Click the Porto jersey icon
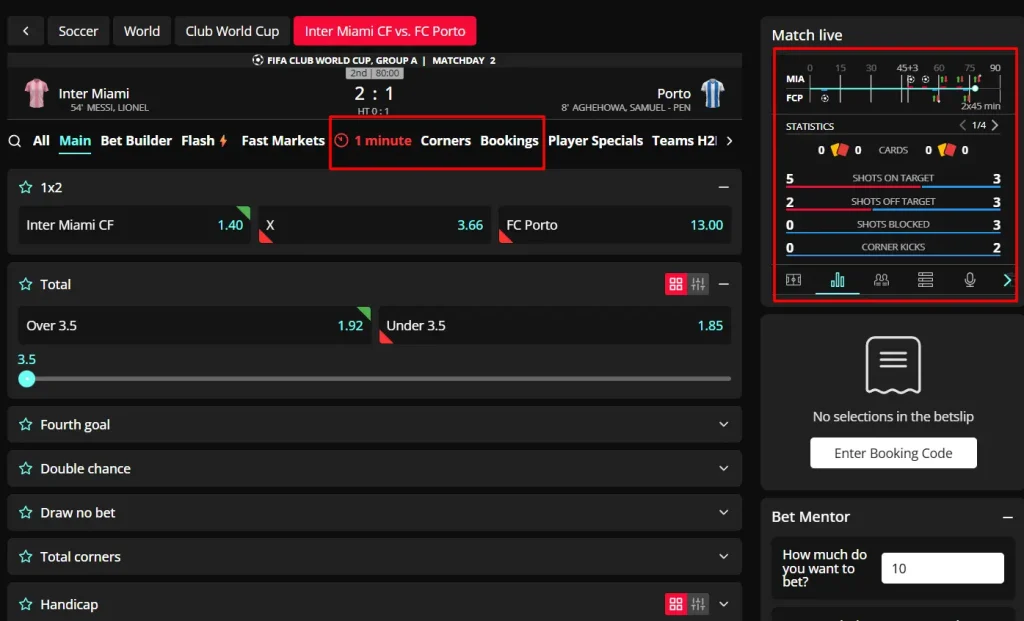1024x621 pixels. [712, 93]
